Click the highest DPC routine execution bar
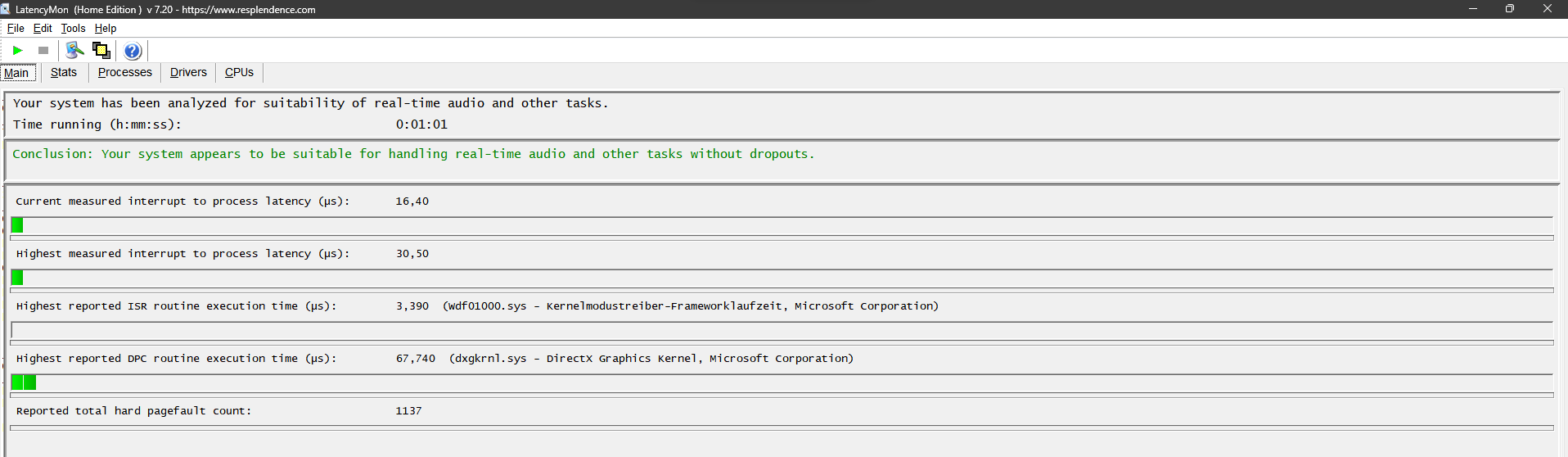Viewport: 1568px width, 457px height. point(24,382)
